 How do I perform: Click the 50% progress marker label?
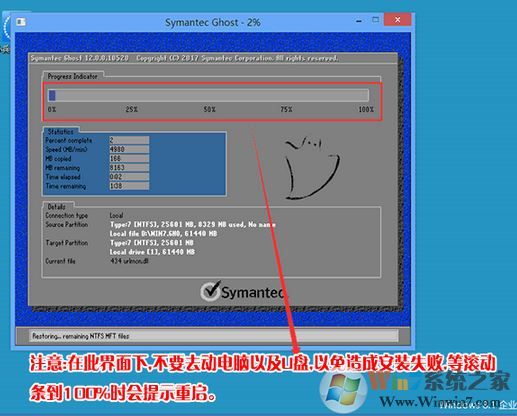(x=210, y=109)
